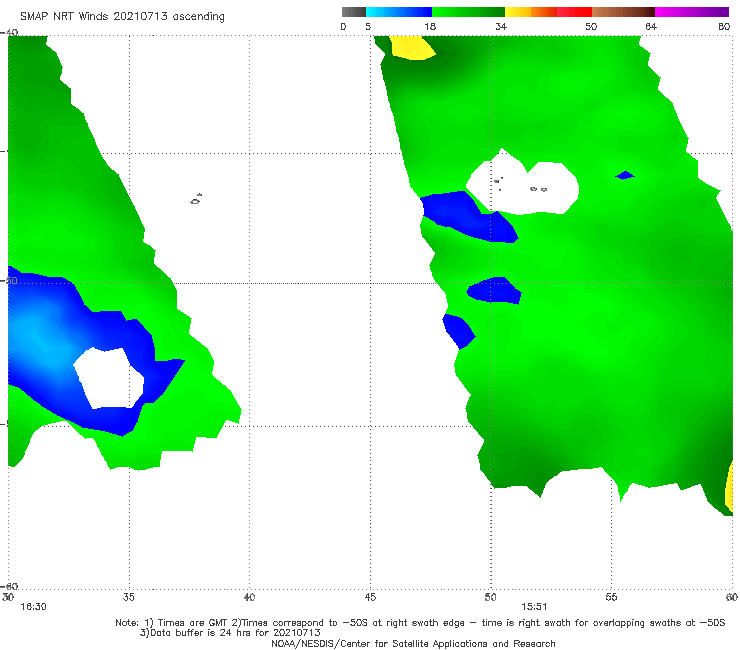Click the latitude axis label '-40'
Image resolution: width=740 pixels, height=650 pixels.
coord(9,33)
